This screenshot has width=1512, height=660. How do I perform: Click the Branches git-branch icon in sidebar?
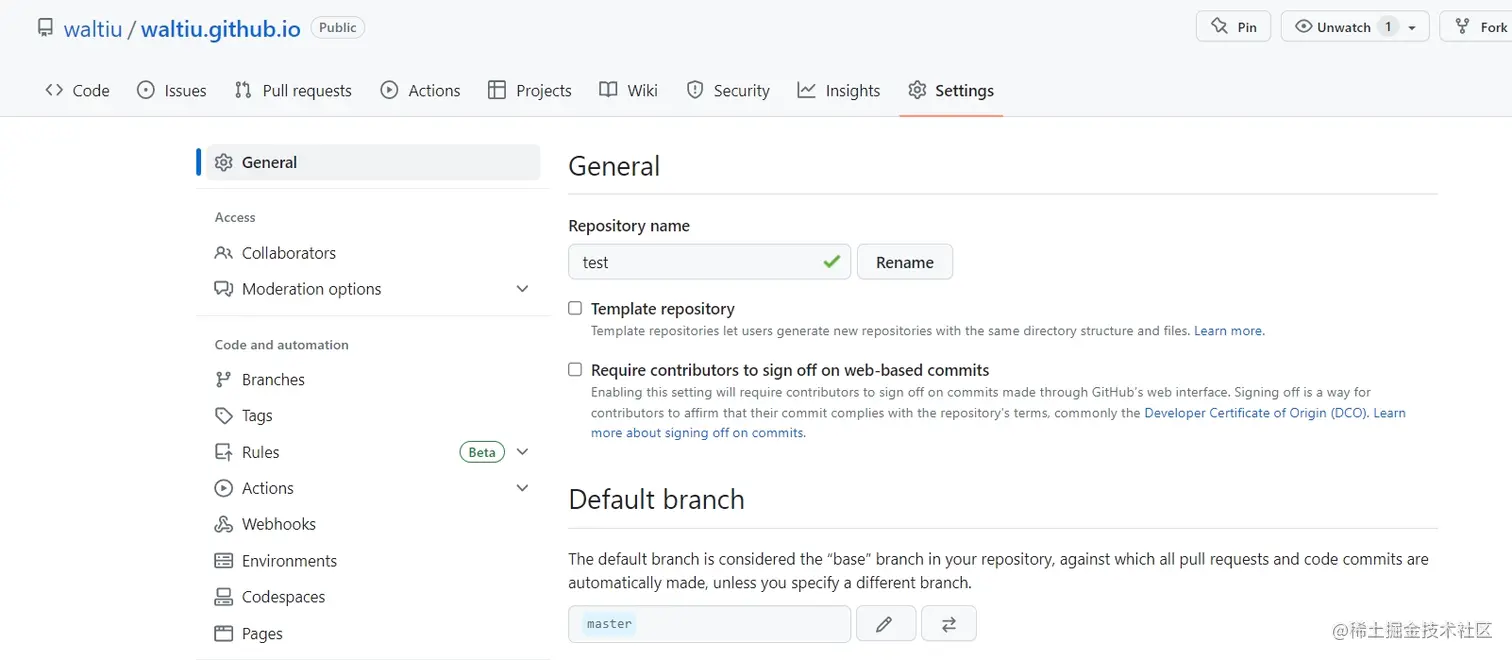pyautogui.click(x=224, y=379)
